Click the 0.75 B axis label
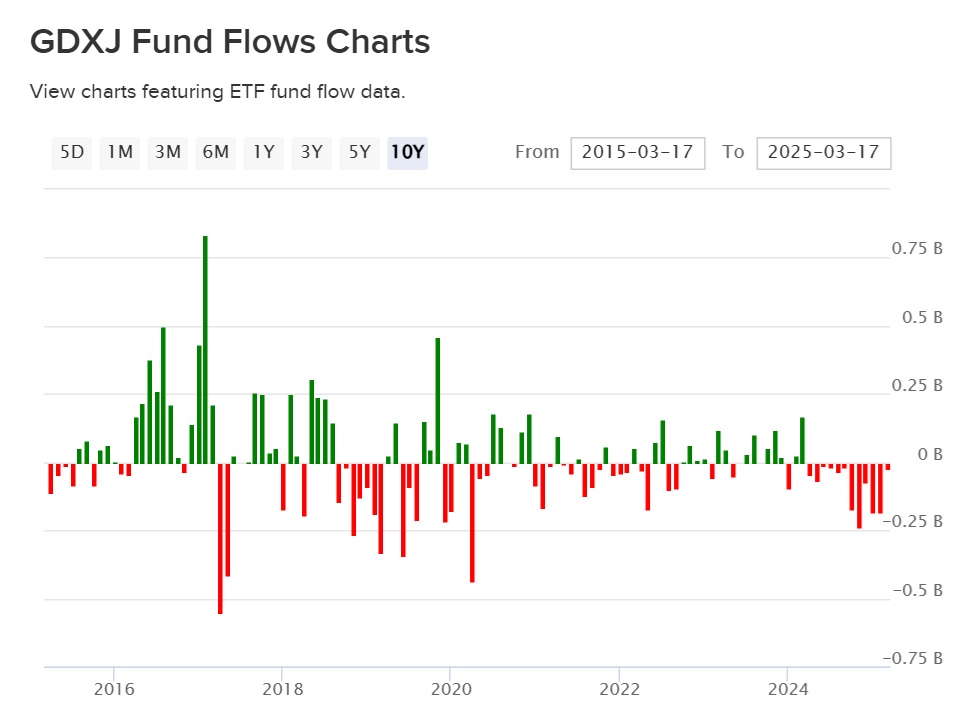Image resolution: width=969 pixels, height=727 pixels. pos(917,249)
